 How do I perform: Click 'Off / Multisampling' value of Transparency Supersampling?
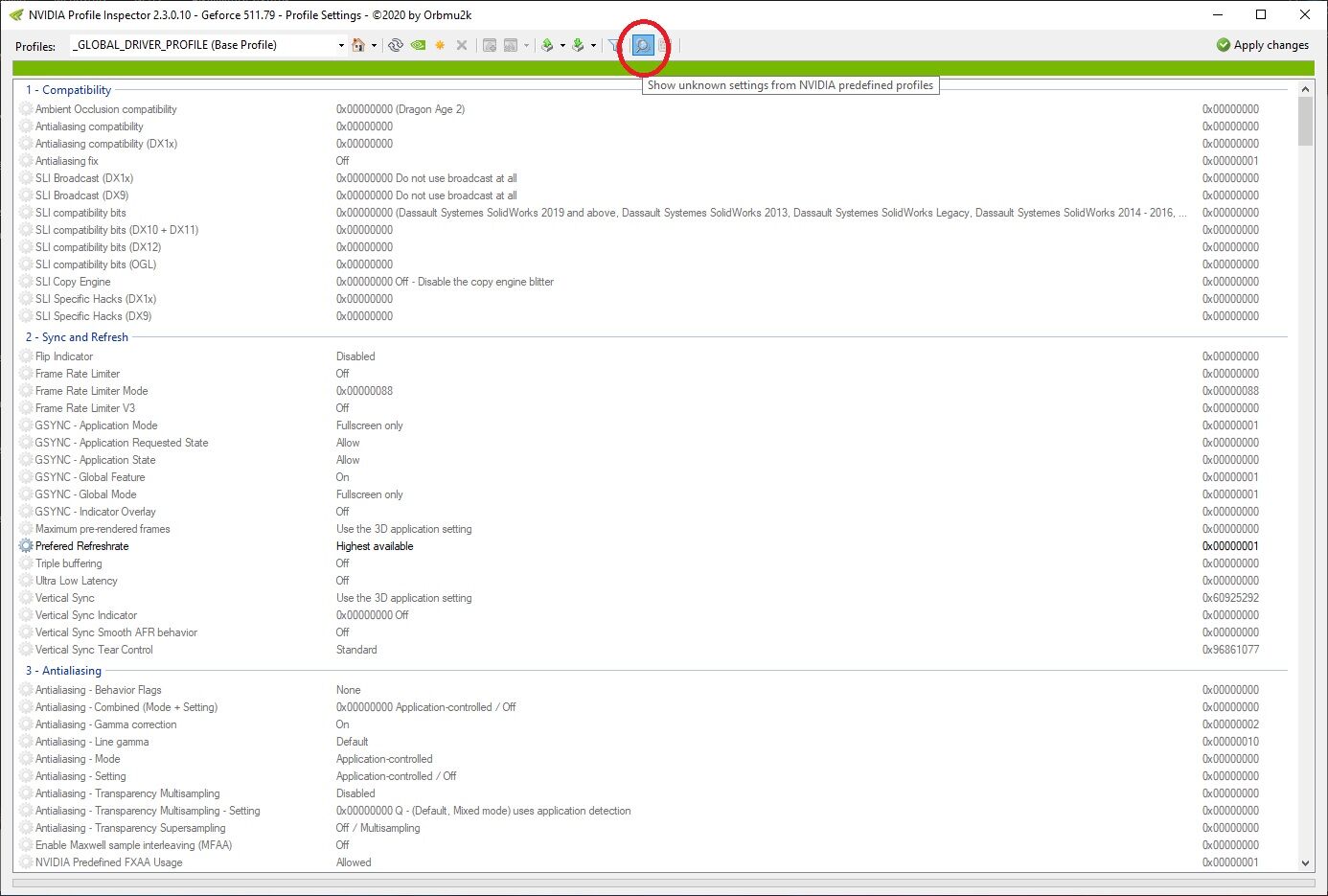(378, 828)
